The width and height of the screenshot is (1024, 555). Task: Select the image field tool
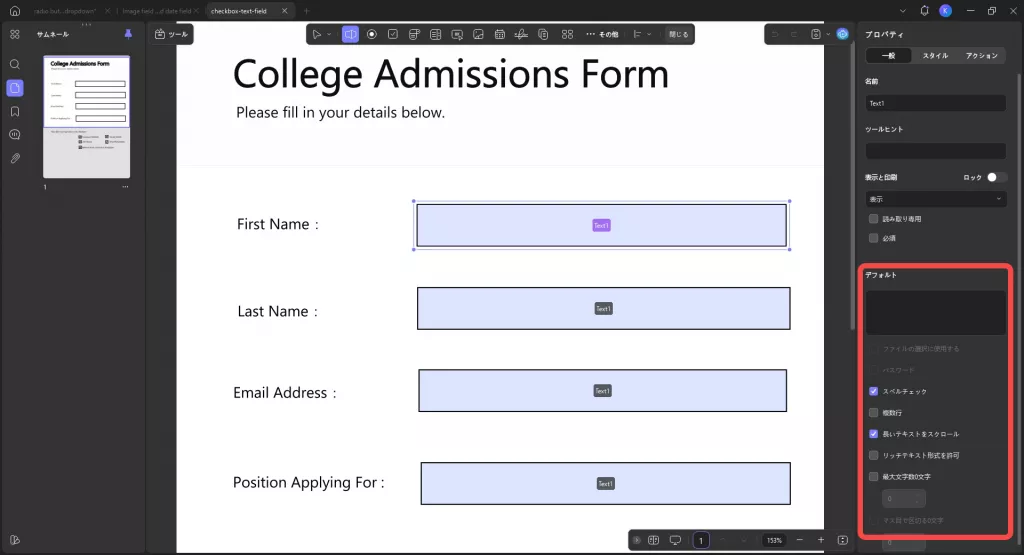478,35
